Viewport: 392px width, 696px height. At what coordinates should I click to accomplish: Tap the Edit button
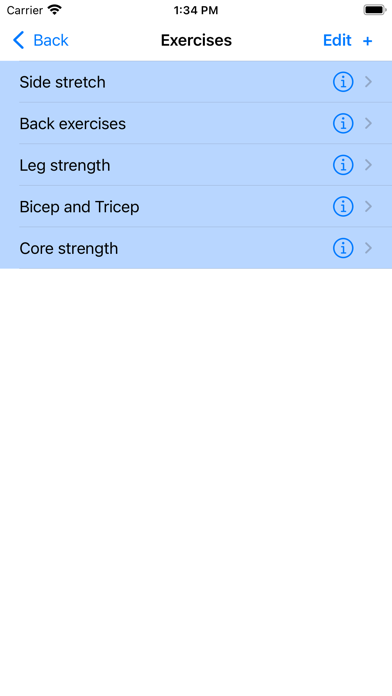(337, 40)
